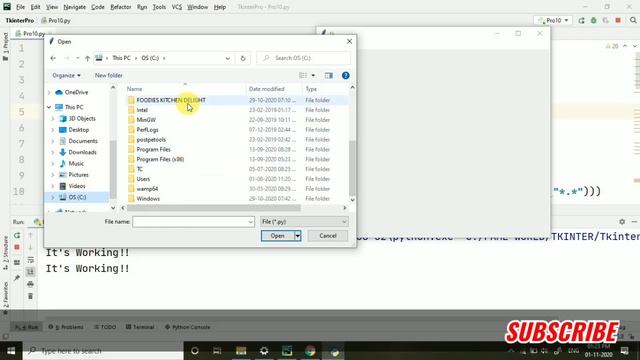The width and height of the screenshot is (640, 360).
Task: Switch to the Python Console tab
Action: point(187,327)
